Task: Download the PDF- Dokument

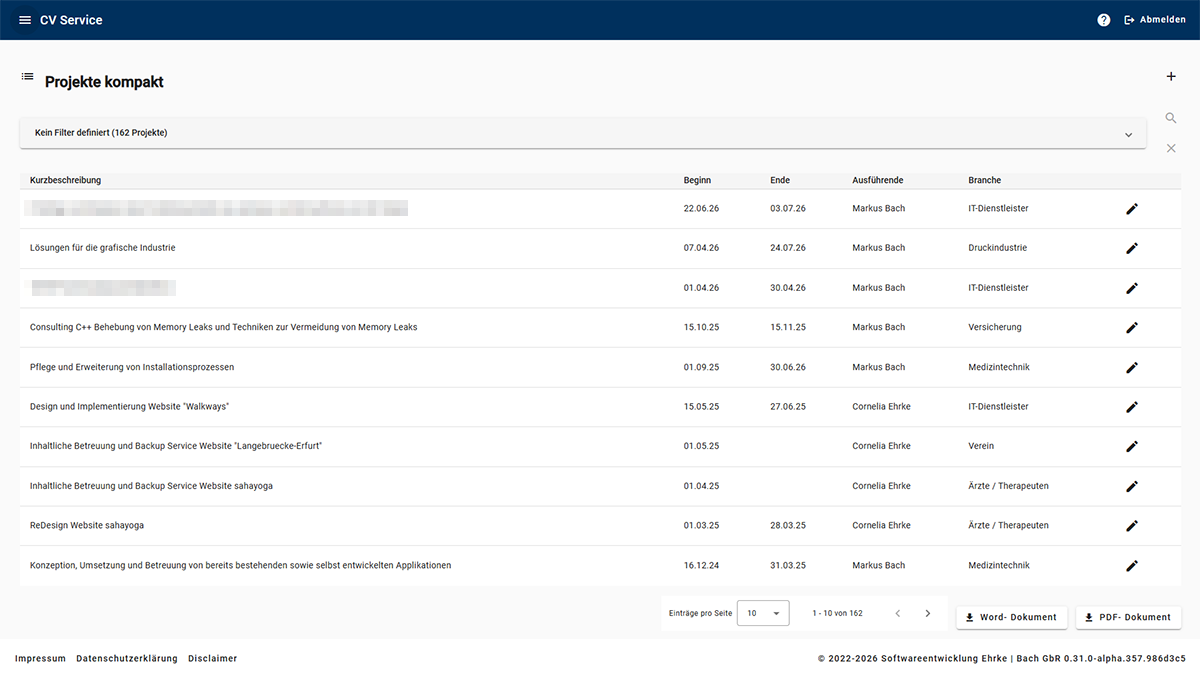Action: click(1129, 617)
